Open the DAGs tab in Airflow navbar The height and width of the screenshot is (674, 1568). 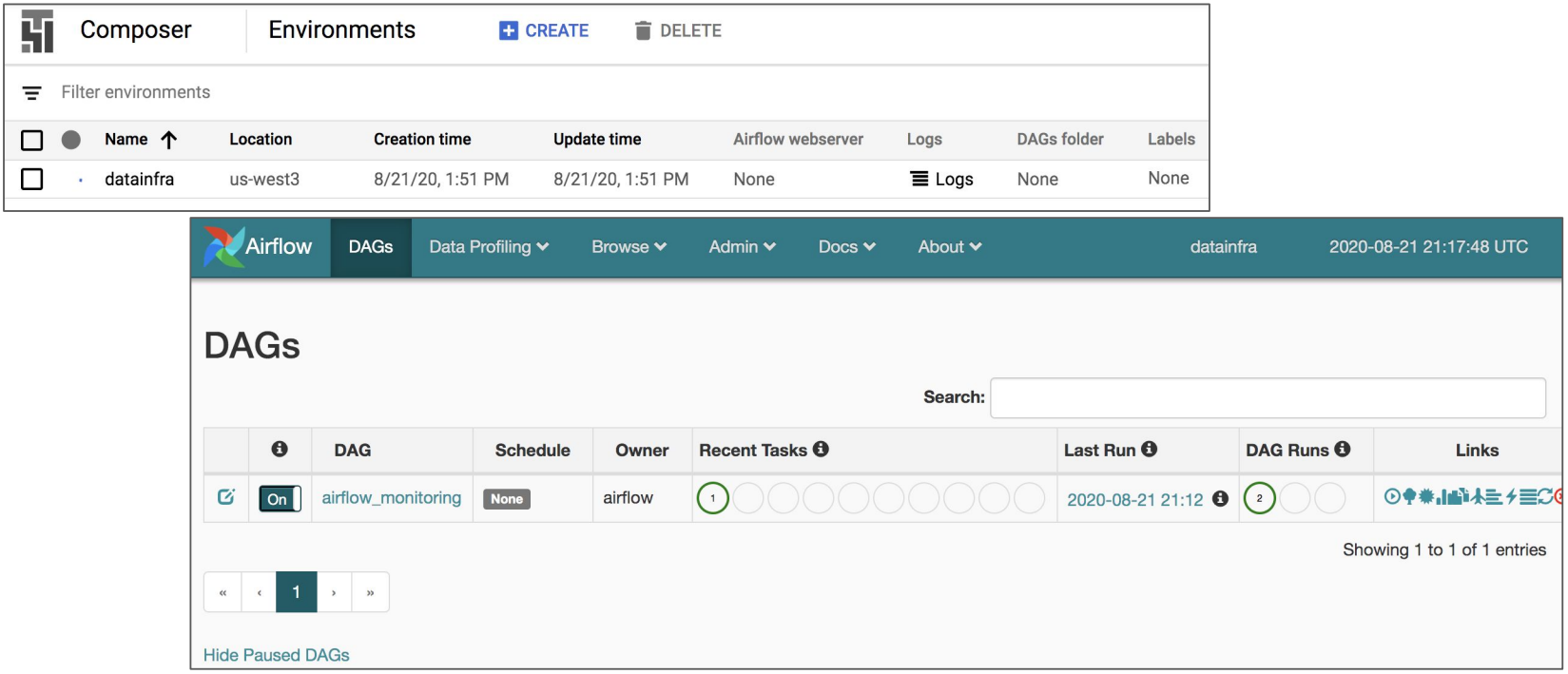click(x=371, y=247)
